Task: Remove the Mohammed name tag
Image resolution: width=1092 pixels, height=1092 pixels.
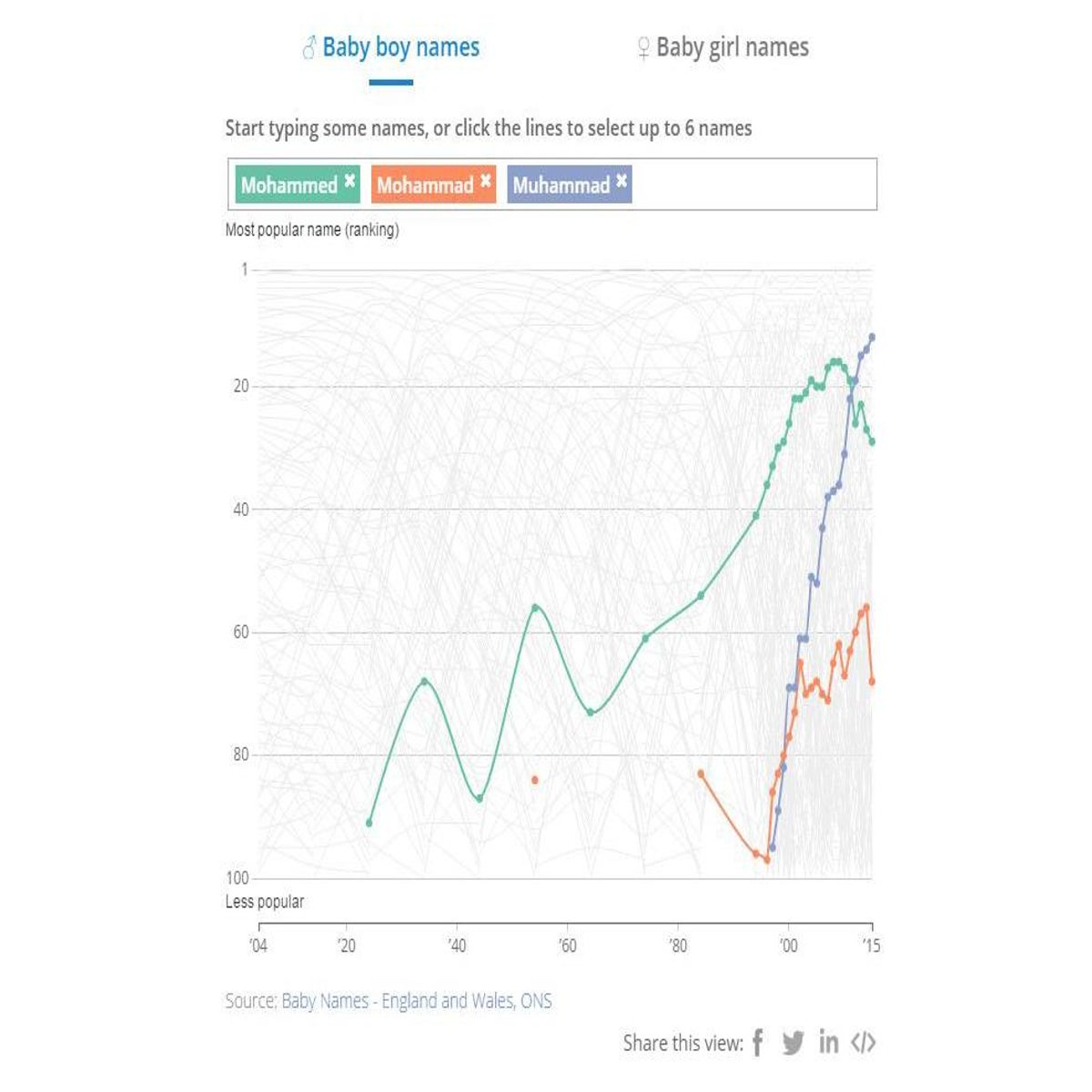Action: coord(349,180)
